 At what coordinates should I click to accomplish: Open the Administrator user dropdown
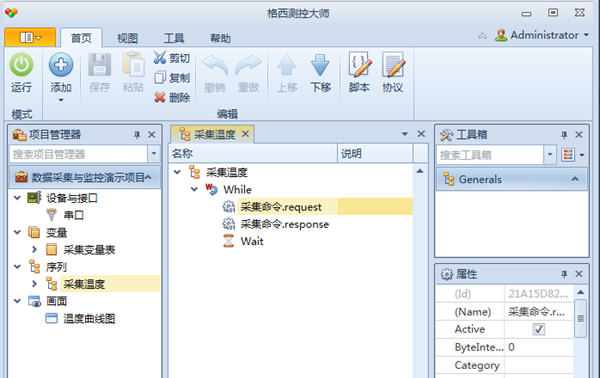point(586,35)
